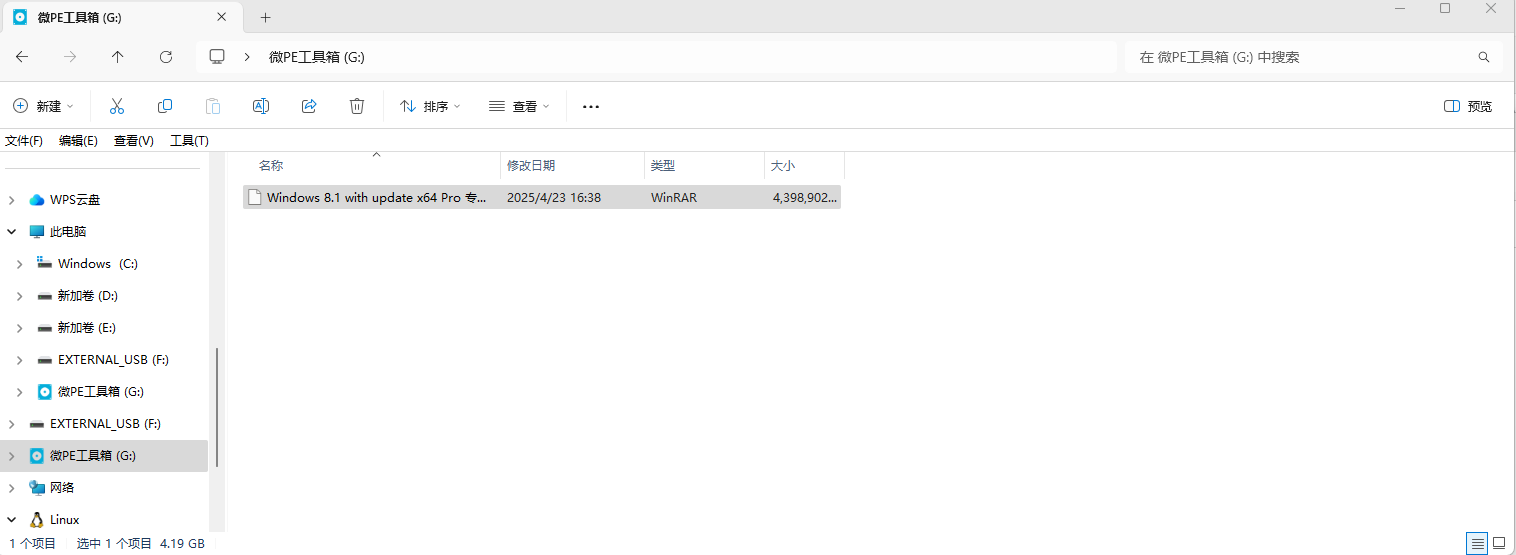1516x555 pixels.
Task: Open a new tab with plus icon
Action: (x=265, y=17)
